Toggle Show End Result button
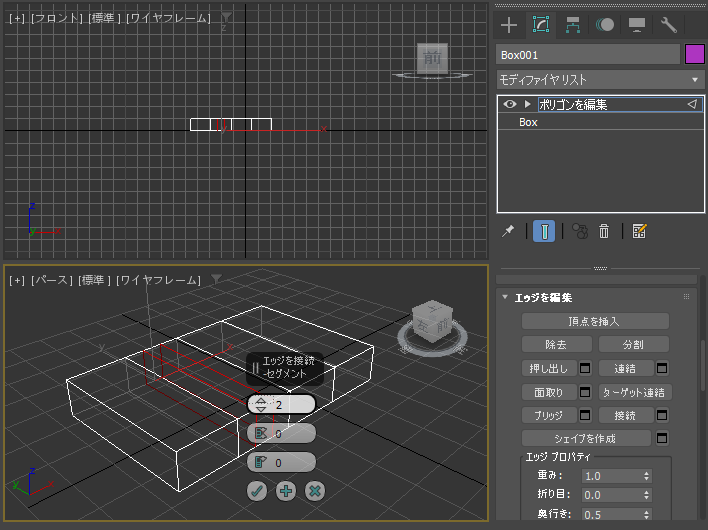 (544, 231)
